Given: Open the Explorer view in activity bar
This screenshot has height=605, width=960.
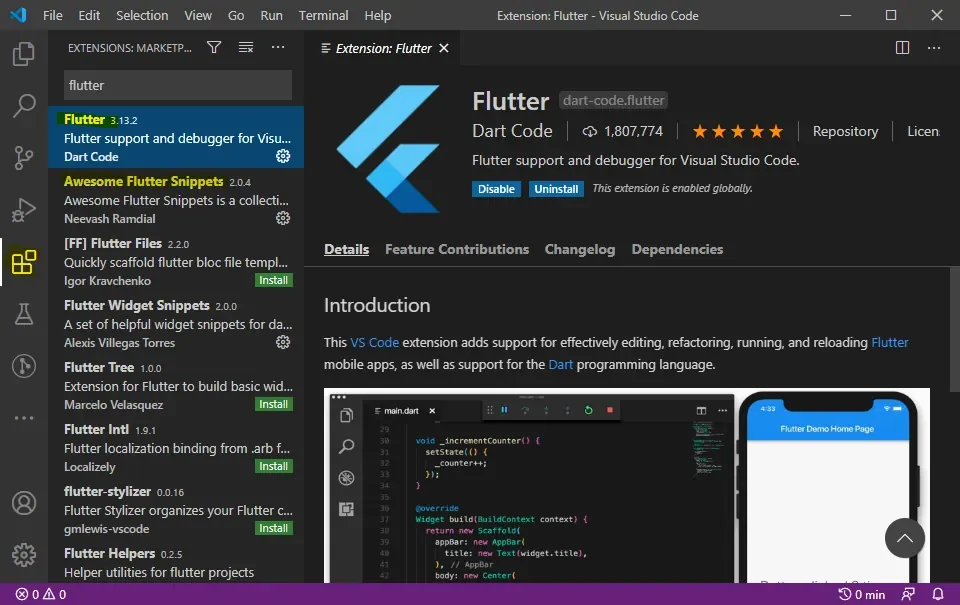Looking at the screenshot, I should [x=24, y=54].
